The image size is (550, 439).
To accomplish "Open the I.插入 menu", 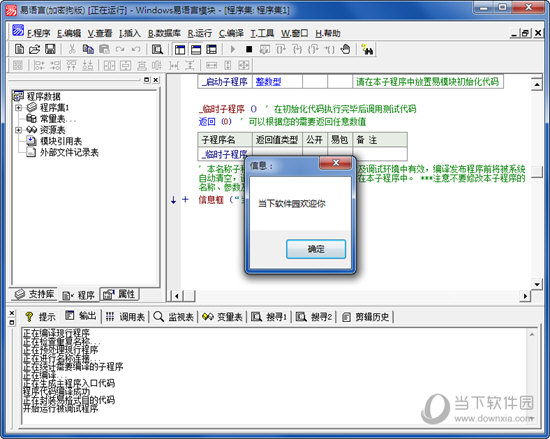I will click(129, 33).
